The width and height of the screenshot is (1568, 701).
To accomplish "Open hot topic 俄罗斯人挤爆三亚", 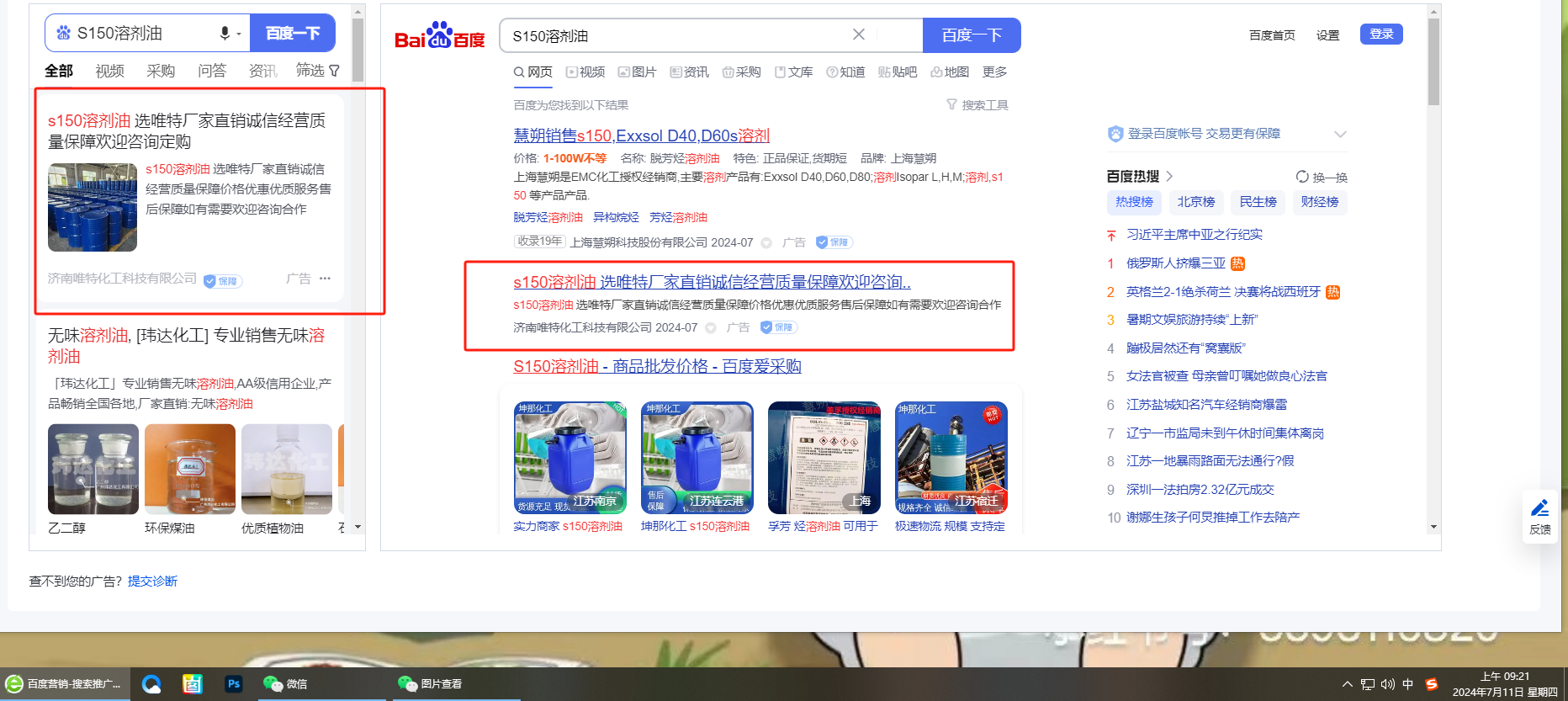I will pos(1176,263).
